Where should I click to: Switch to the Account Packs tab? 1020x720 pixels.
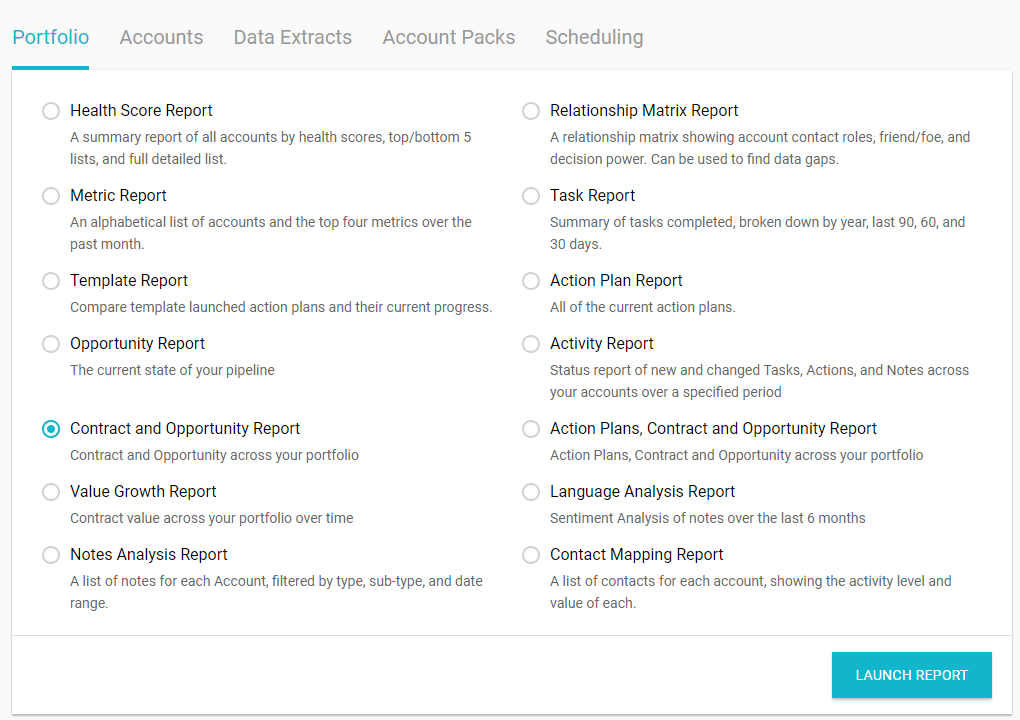point(448,37)
